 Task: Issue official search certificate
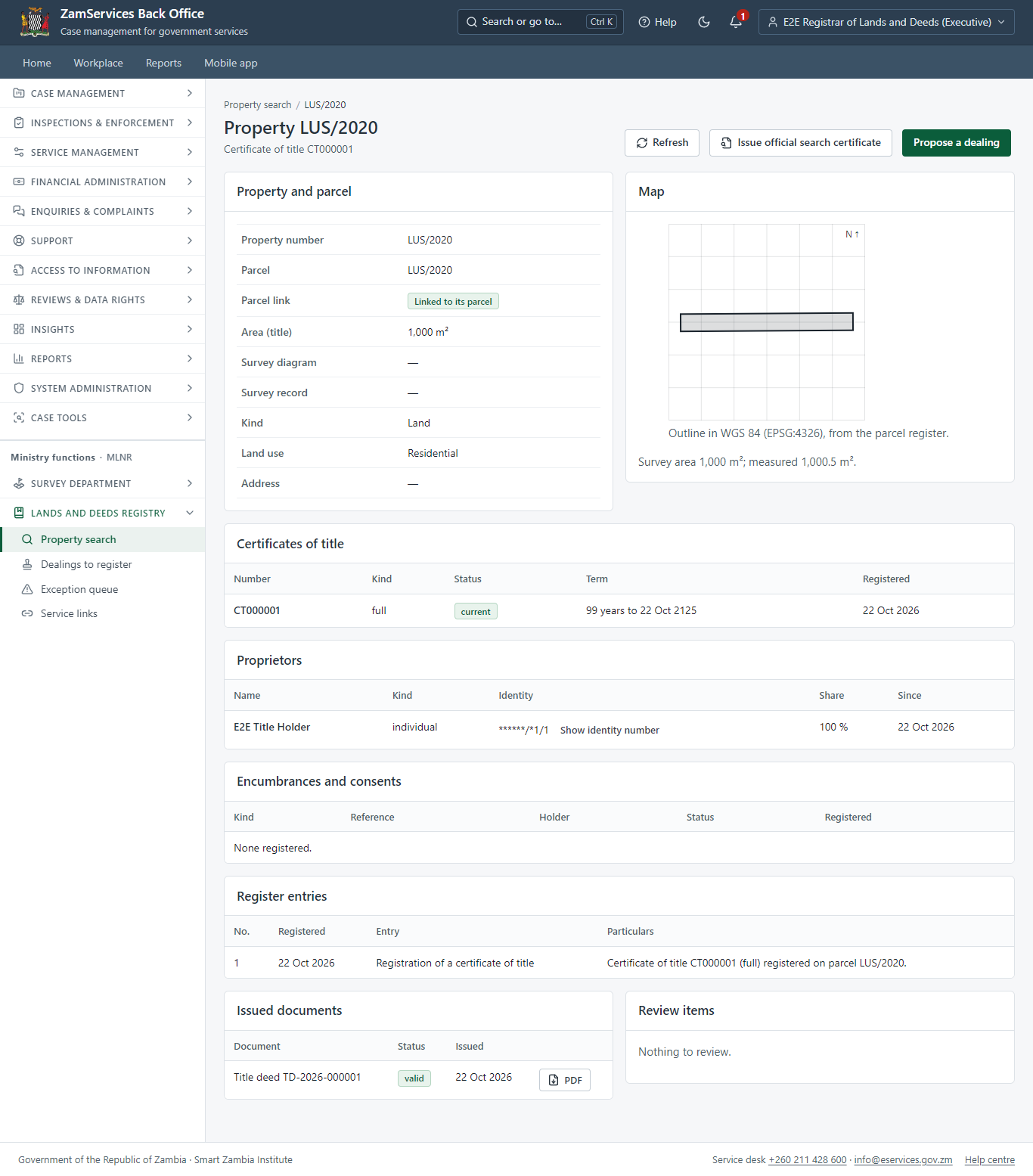(801, 143)
